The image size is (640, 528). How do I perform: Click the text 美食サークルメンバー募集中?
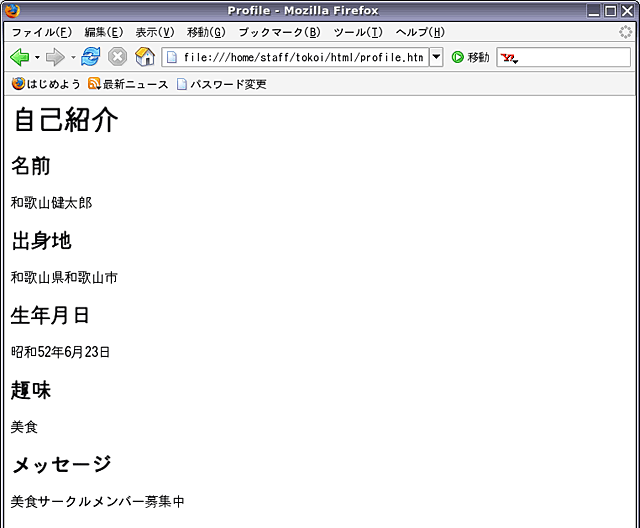tap(98, 501)
